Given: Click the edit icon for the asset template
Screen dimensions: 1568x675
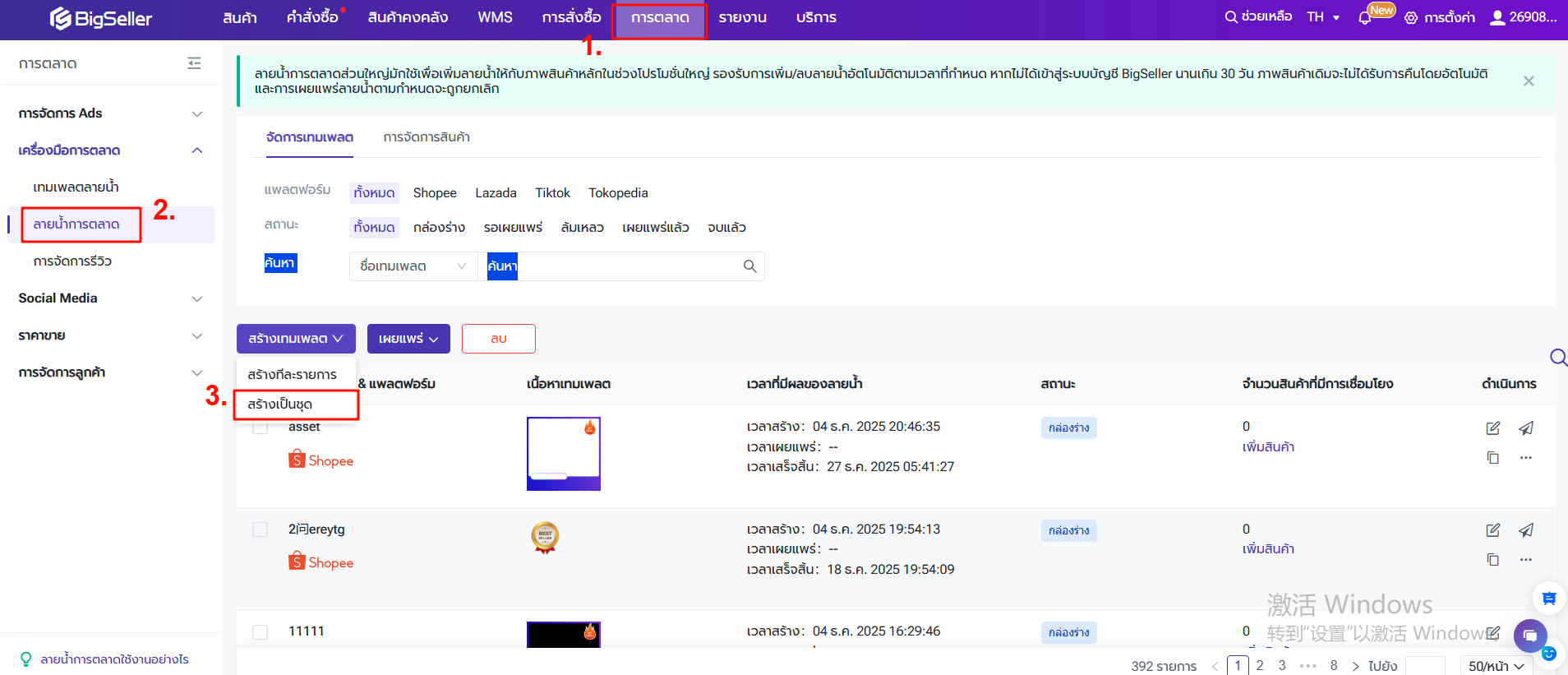Looking at the screenshot, I should pos(1492,428).
